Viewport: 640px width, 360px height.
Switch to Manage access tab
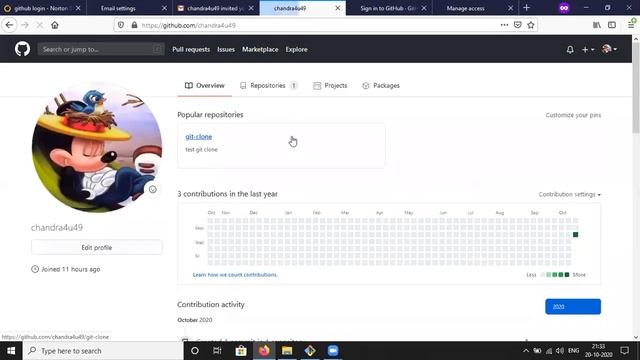(x=465, y=8)
